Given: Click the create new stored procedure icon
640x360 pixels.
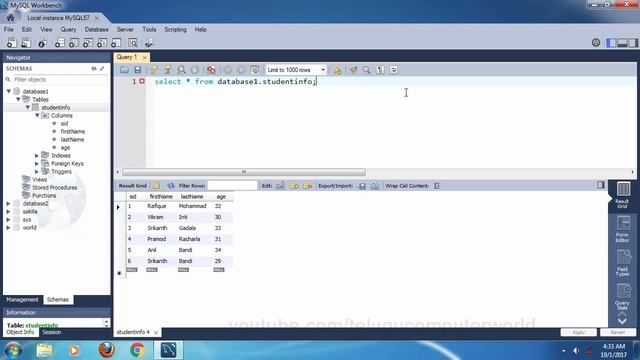Looking at the screenshot, I should [x=102, y=43].
